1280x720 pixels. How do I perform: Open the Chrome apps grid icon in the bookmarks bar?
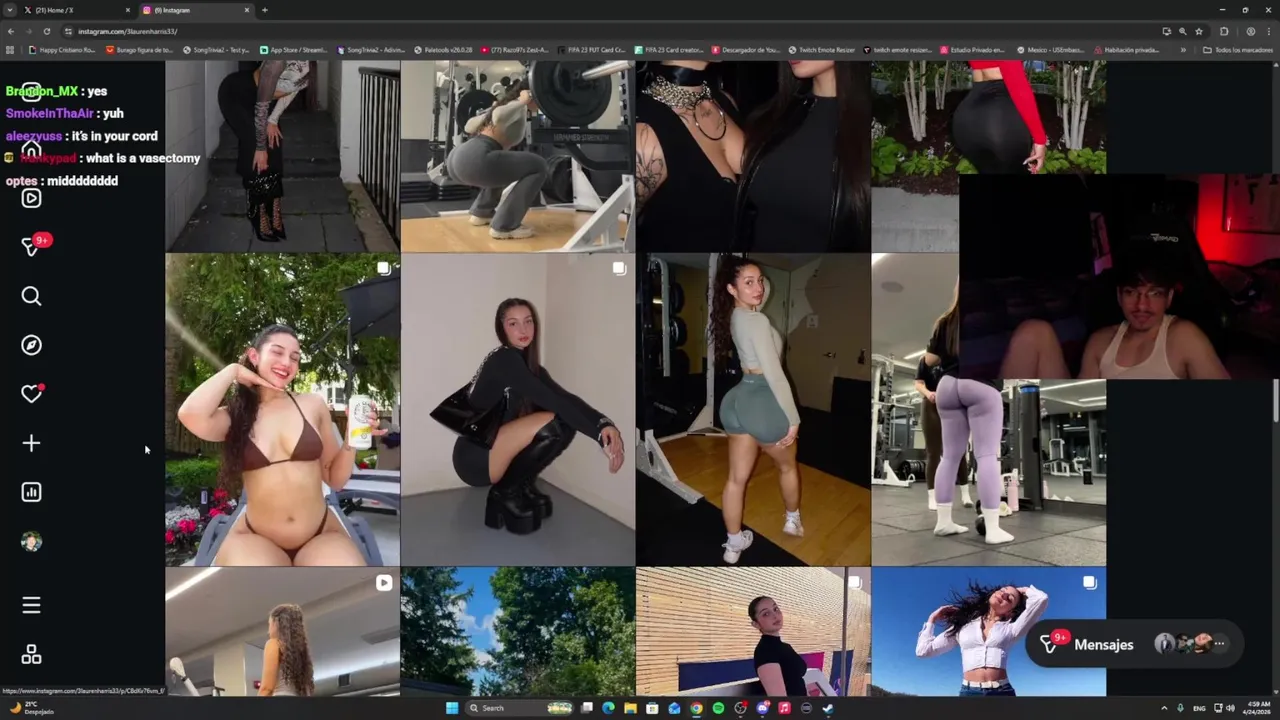click(x=10, y=50)
